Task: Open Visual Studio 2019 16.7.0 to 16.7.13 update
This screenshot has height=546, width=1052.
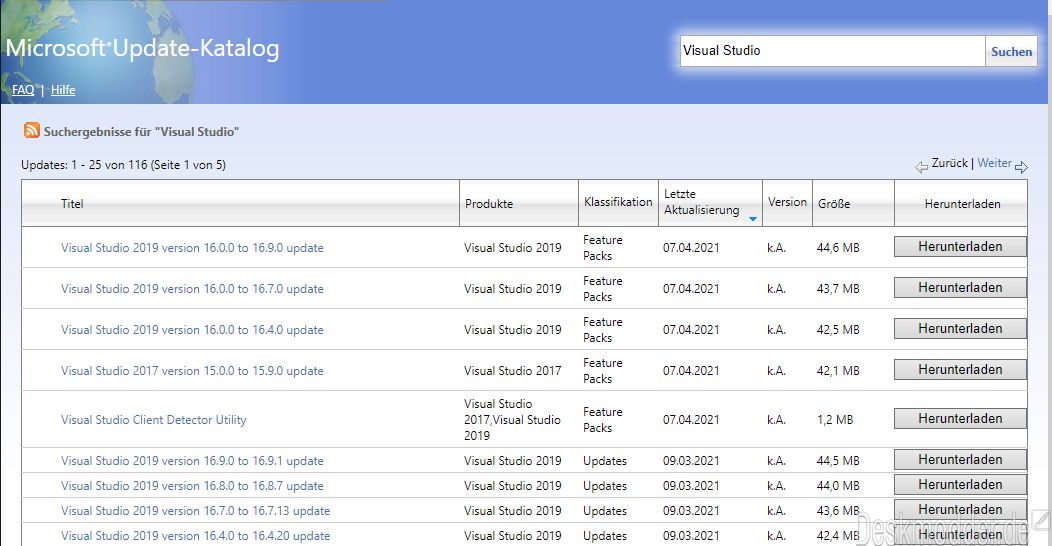Action: [195, 511]
